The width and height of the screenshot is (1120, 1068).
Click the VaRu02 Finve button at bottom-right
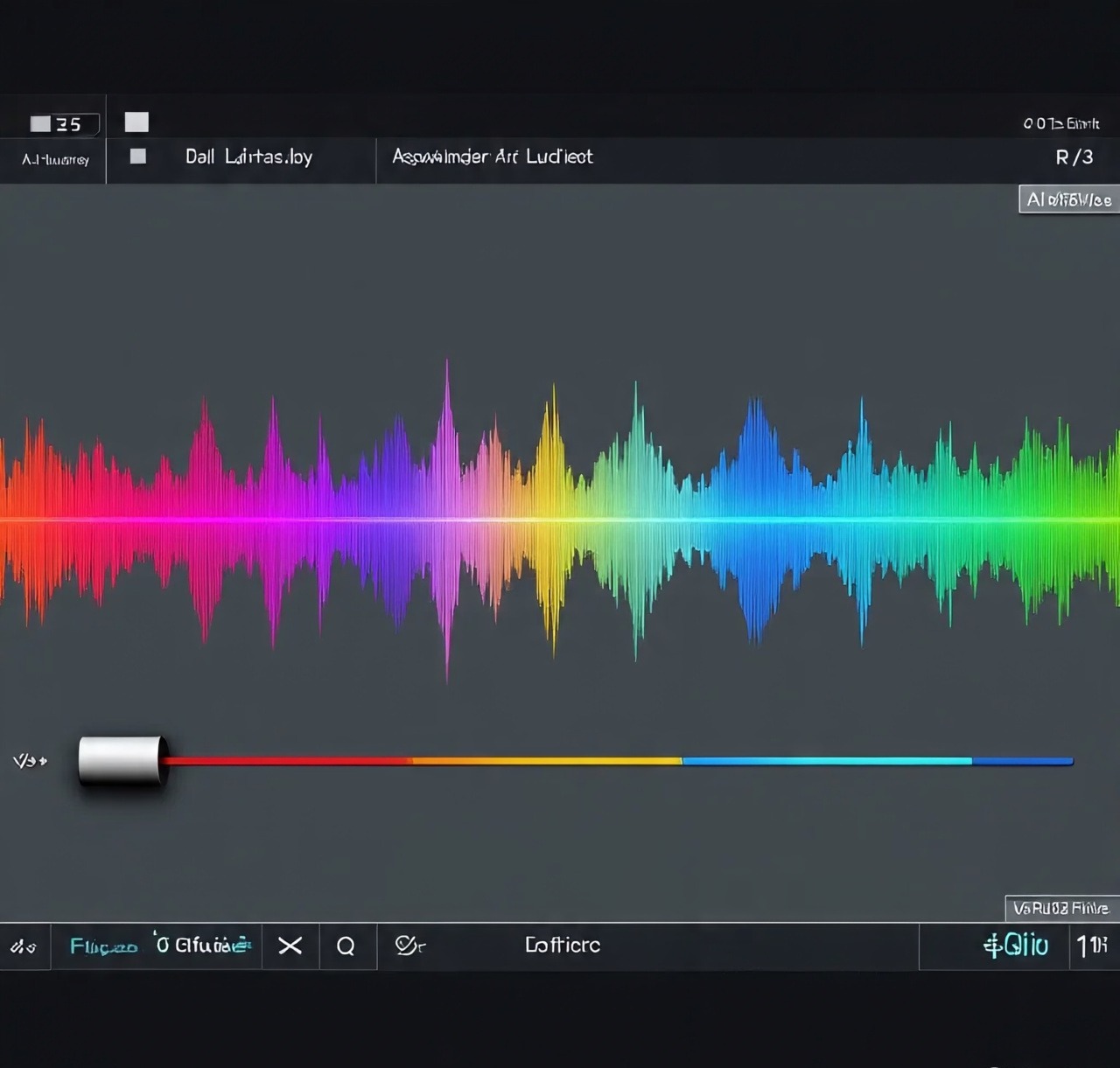[x=1060, y=908]
